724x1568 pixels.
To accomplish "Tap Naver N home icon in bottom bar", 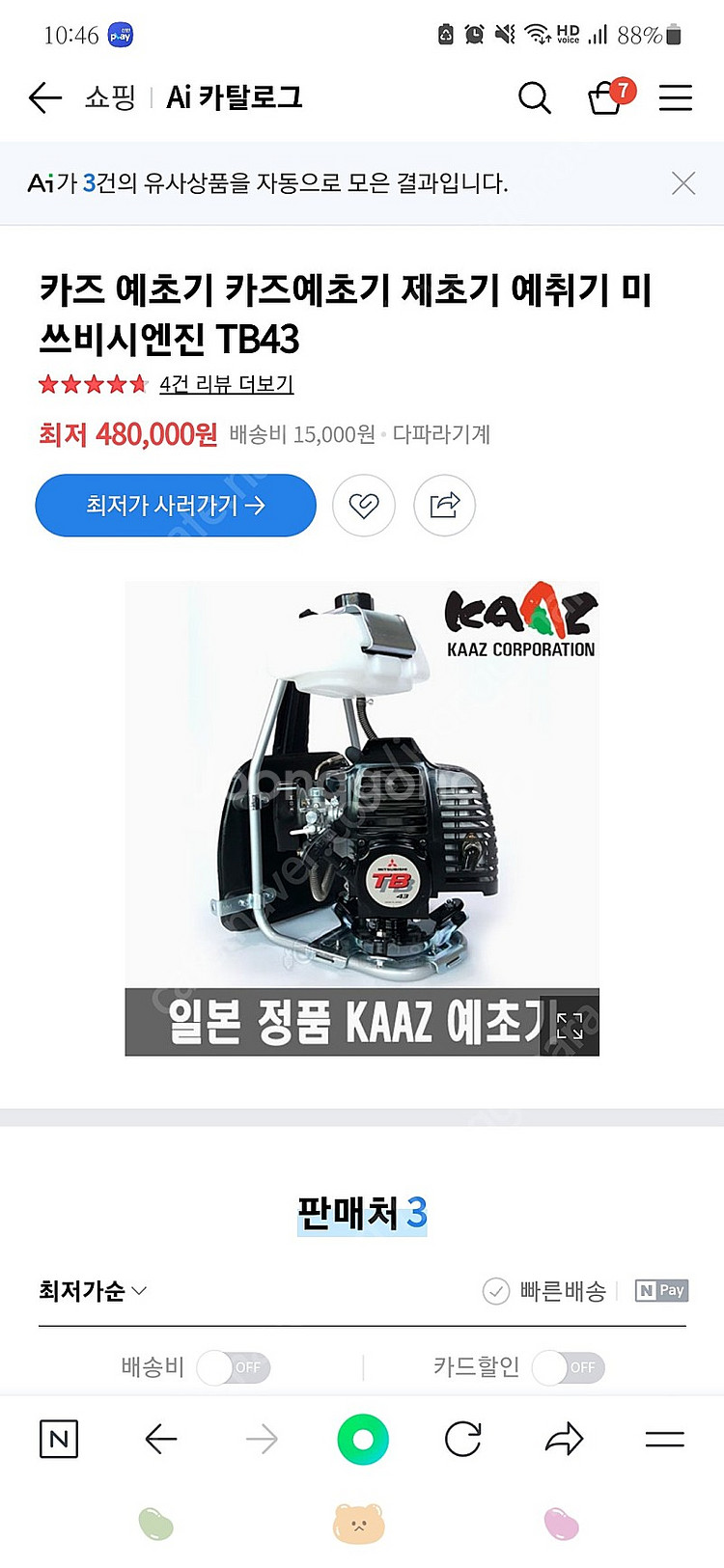I will point(59,1440).
